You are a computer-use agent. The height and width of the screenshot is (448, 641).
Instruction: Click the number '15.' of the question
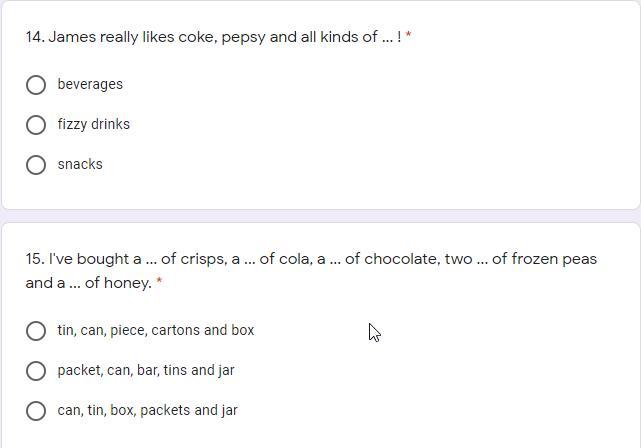pos(35,259)
